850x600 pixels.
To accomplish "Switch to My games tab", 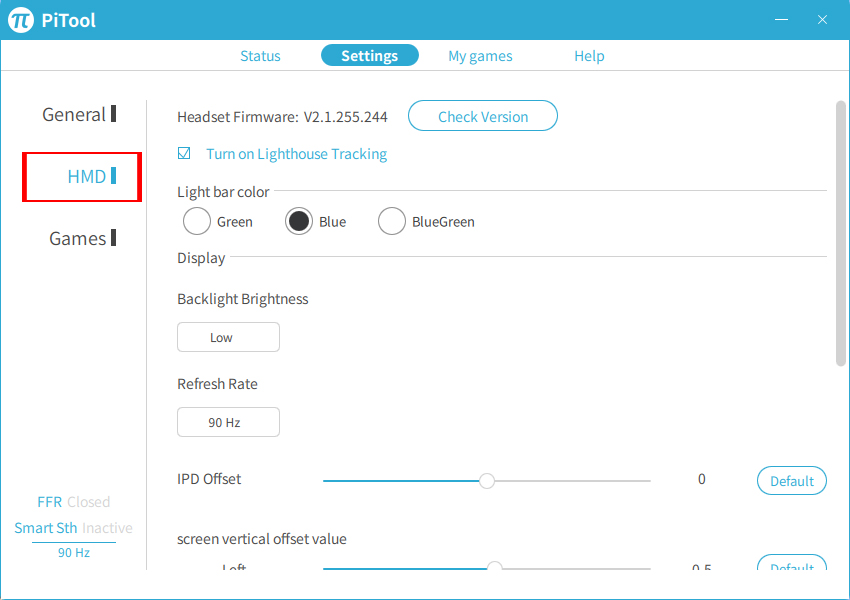I will pyautogui.click(x=480, y=56).
